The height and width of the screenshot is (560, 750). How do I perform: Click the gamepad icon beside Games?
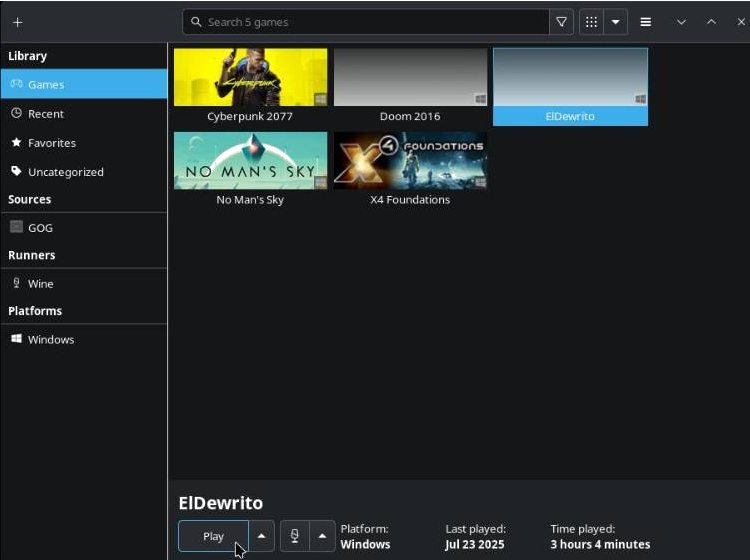(16, 84)
